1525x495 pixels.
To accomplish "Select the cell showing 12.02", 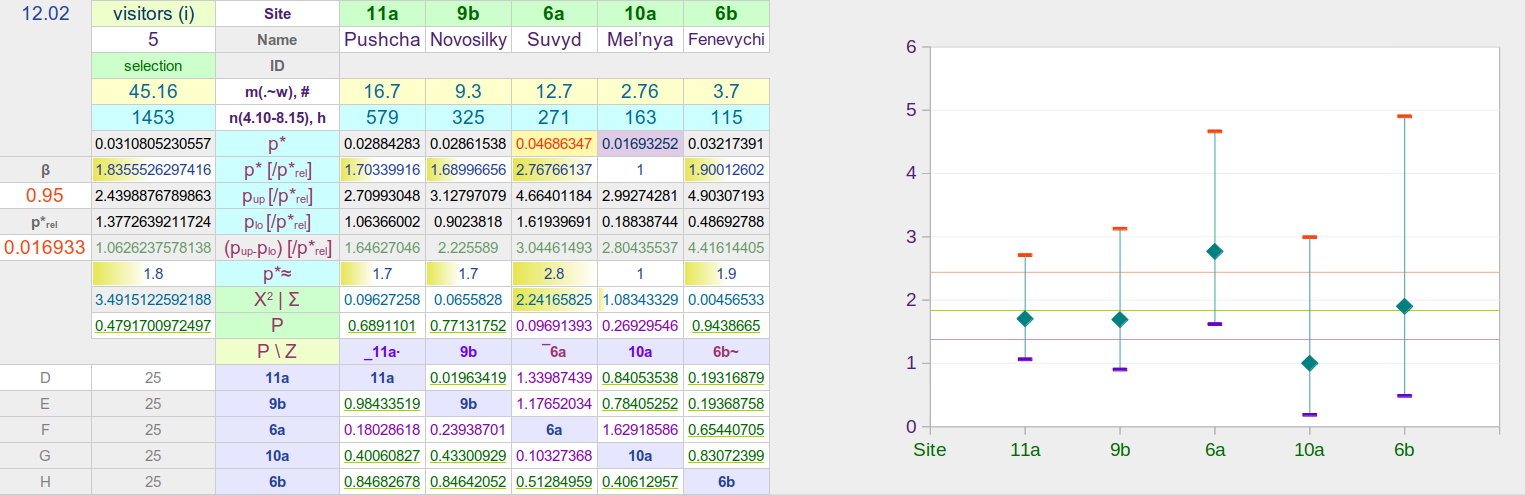I will [x=45, y=14].
